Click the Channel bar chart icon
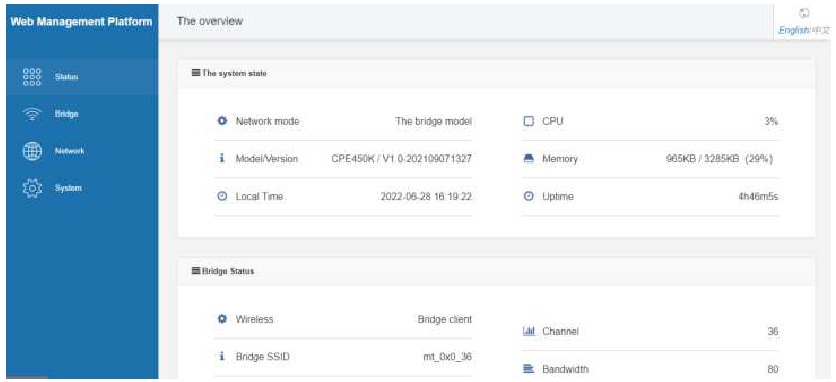Viewport: 836px width, 382px height. point(528,331)
